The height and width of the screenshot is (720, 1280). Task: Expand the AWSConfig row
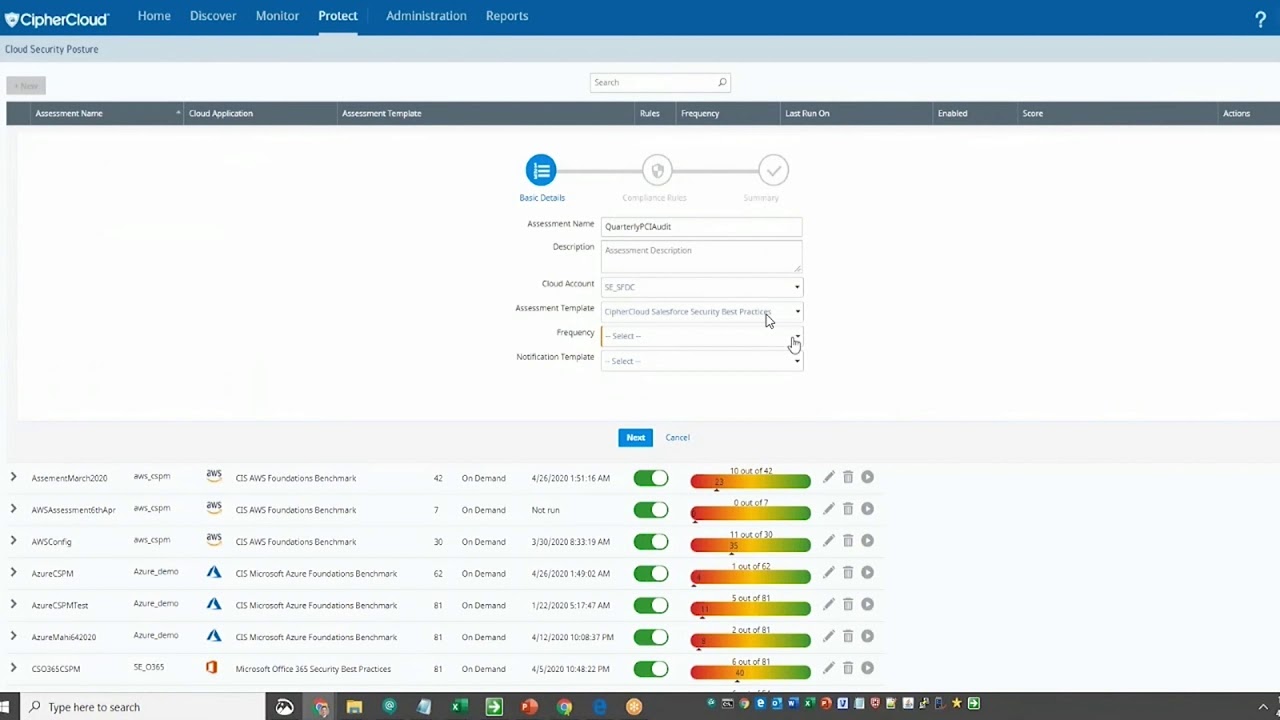point(13,541)
